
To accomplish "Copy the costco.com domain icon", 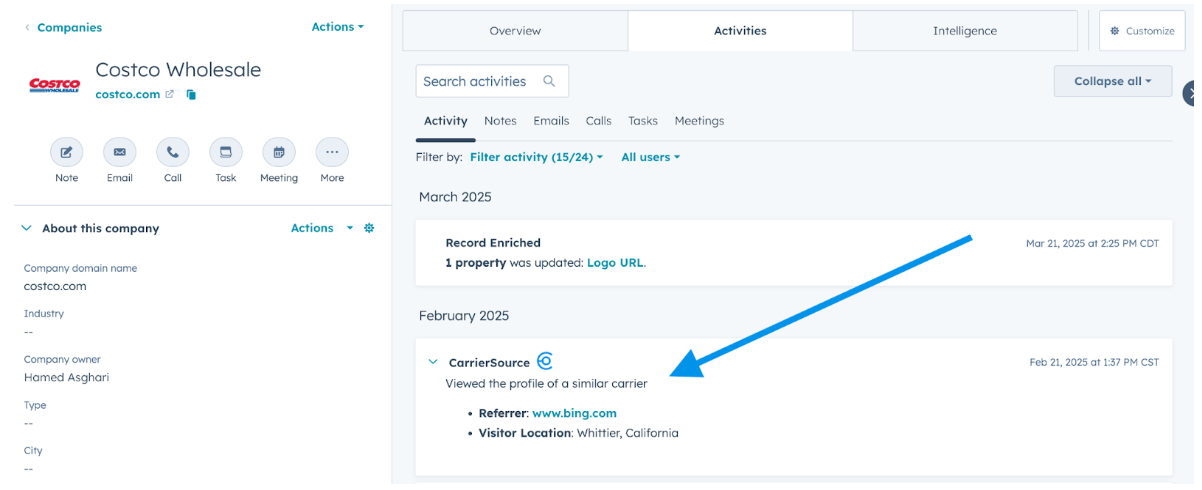I will coord(191,94).
